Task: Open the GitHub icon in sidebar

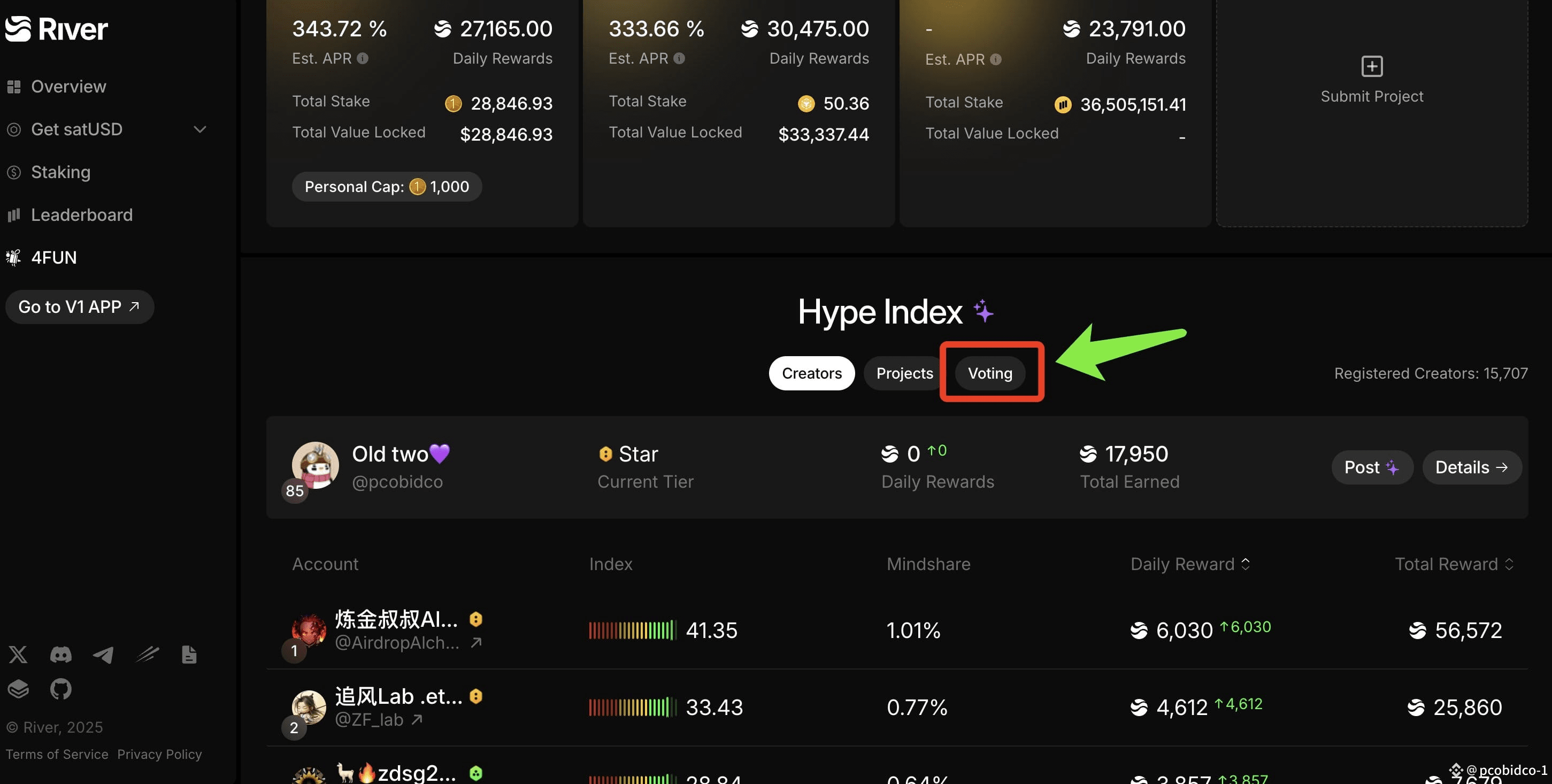Action: point(61,689)
